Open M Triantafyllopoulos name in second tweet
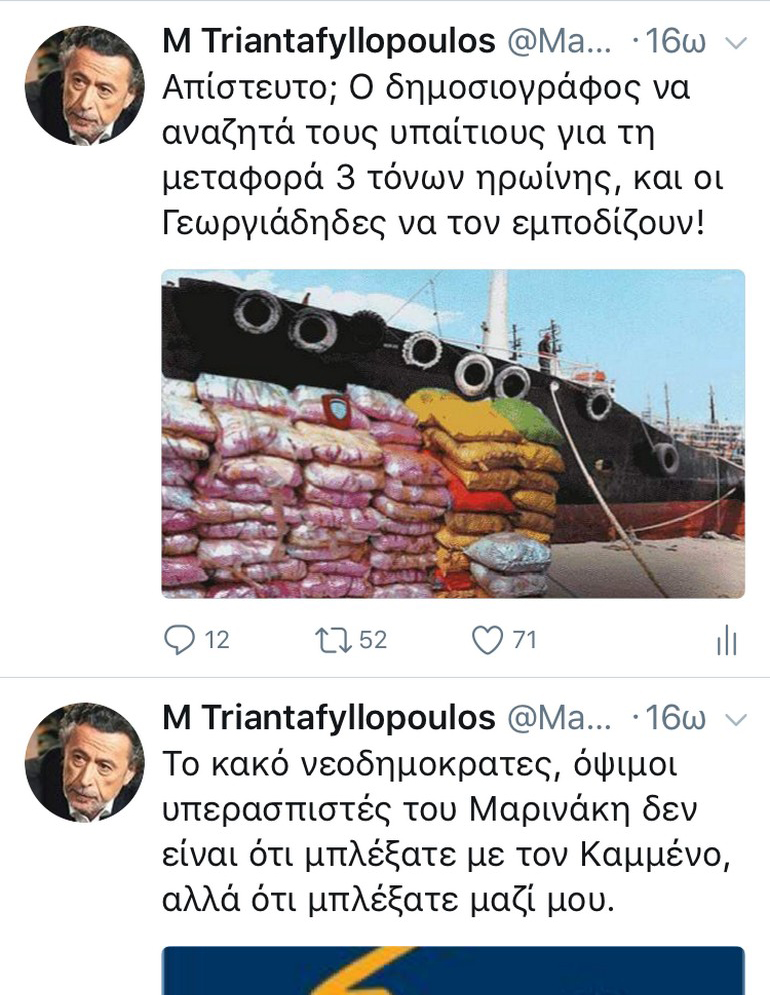 coord(329,718)
